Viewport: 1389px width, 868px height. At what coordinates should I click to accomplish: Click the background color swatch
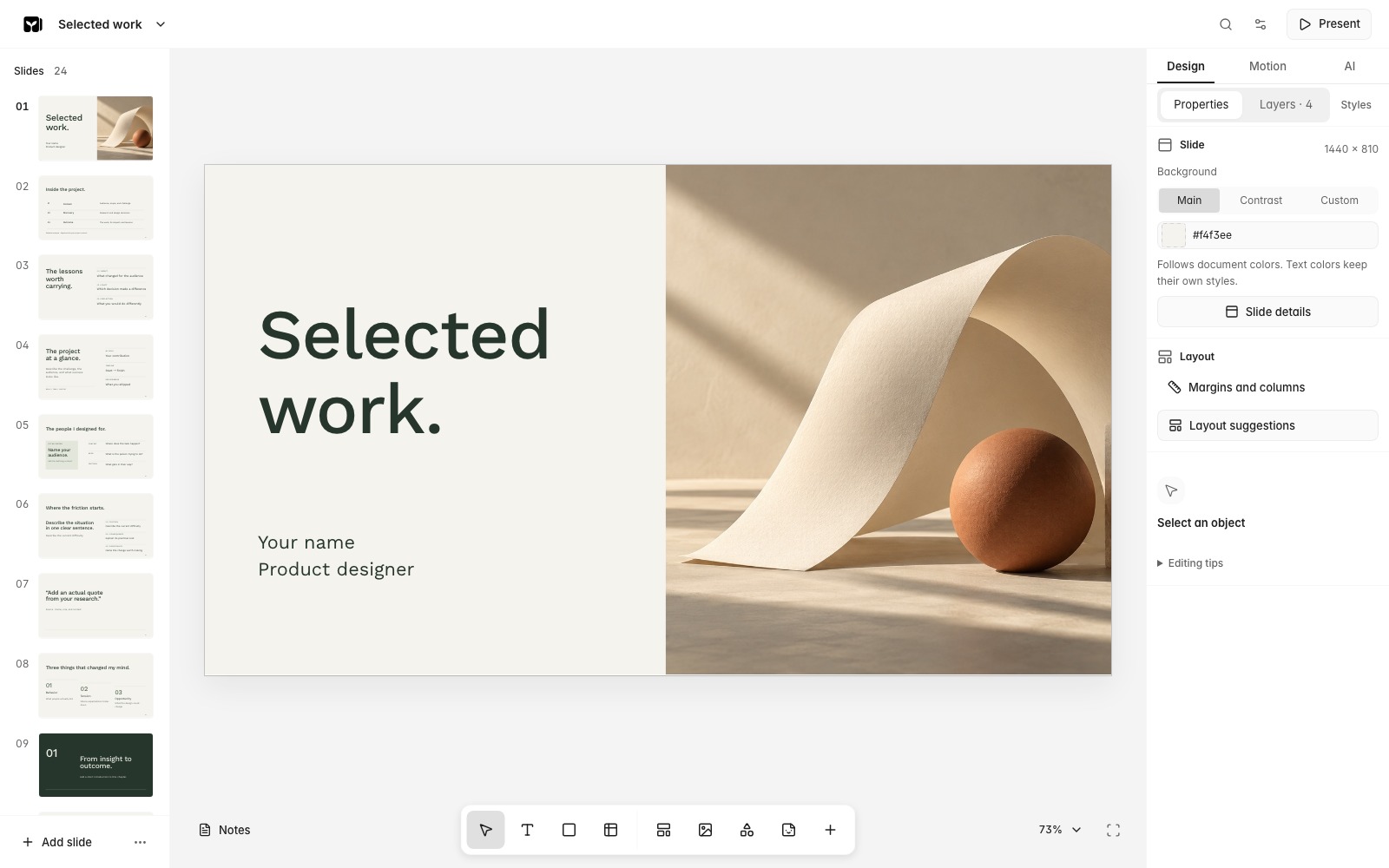(1174, 235)
